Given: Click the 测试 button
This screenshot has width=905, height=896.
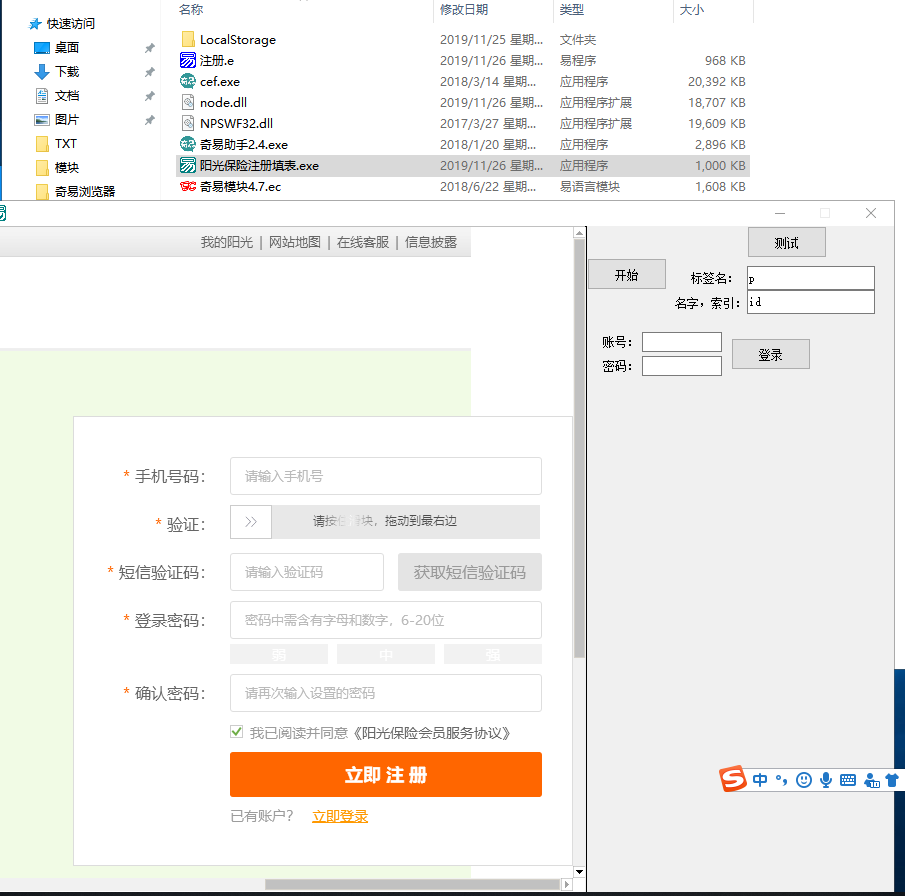Looking at the screenshot, I should pyautogui.click(x=787, y=242).
